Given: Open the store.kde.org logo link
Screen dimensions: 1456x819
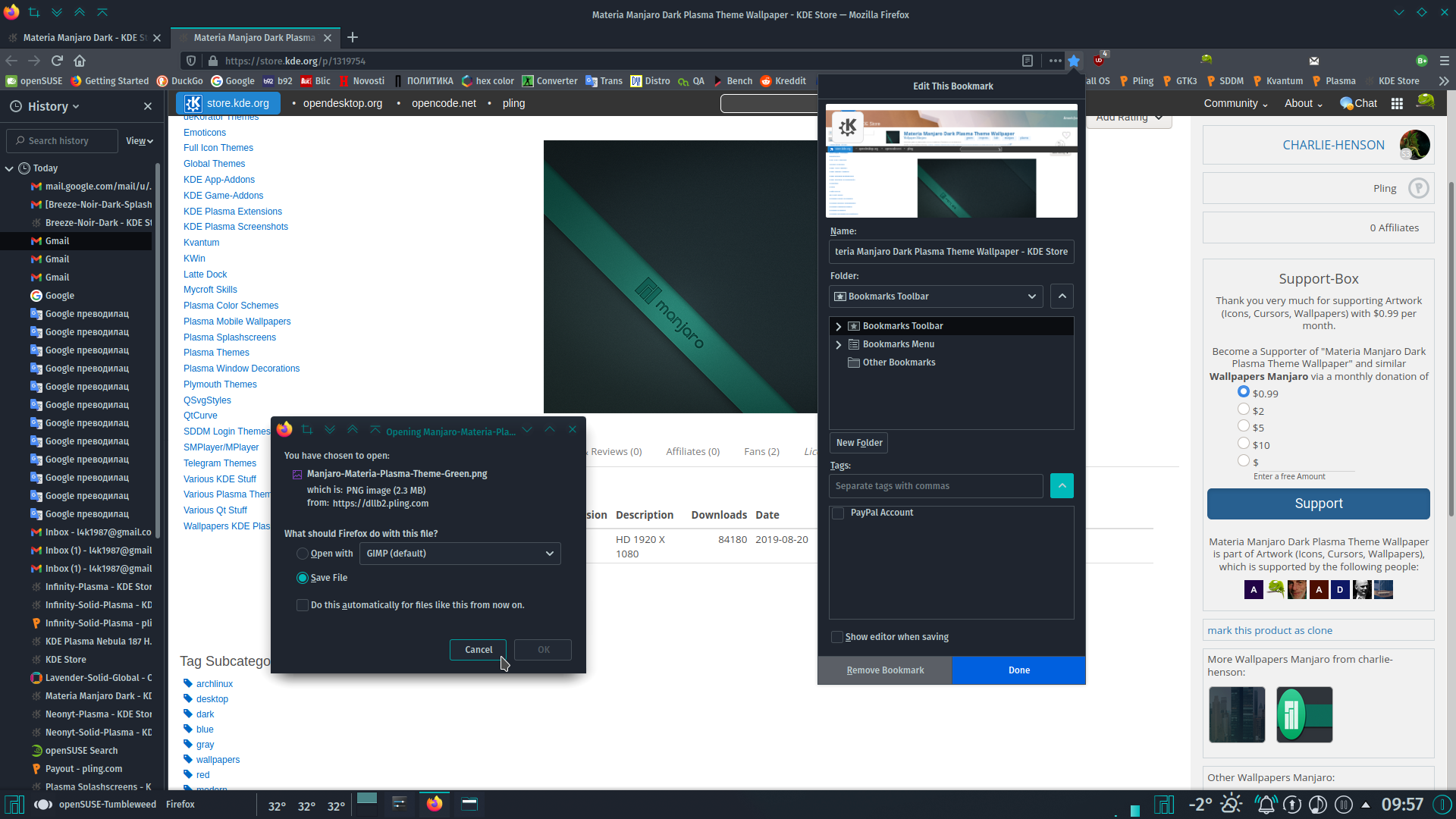Looking at the screenshot, I should click(x=227, y=103).
